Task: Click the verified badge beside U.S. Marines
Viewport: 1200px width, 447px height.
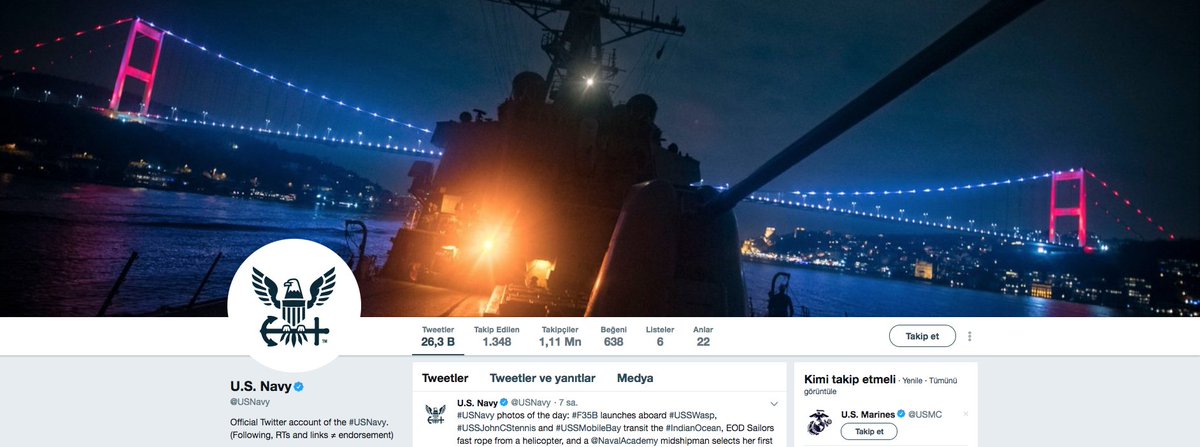Action: [901, 414]
